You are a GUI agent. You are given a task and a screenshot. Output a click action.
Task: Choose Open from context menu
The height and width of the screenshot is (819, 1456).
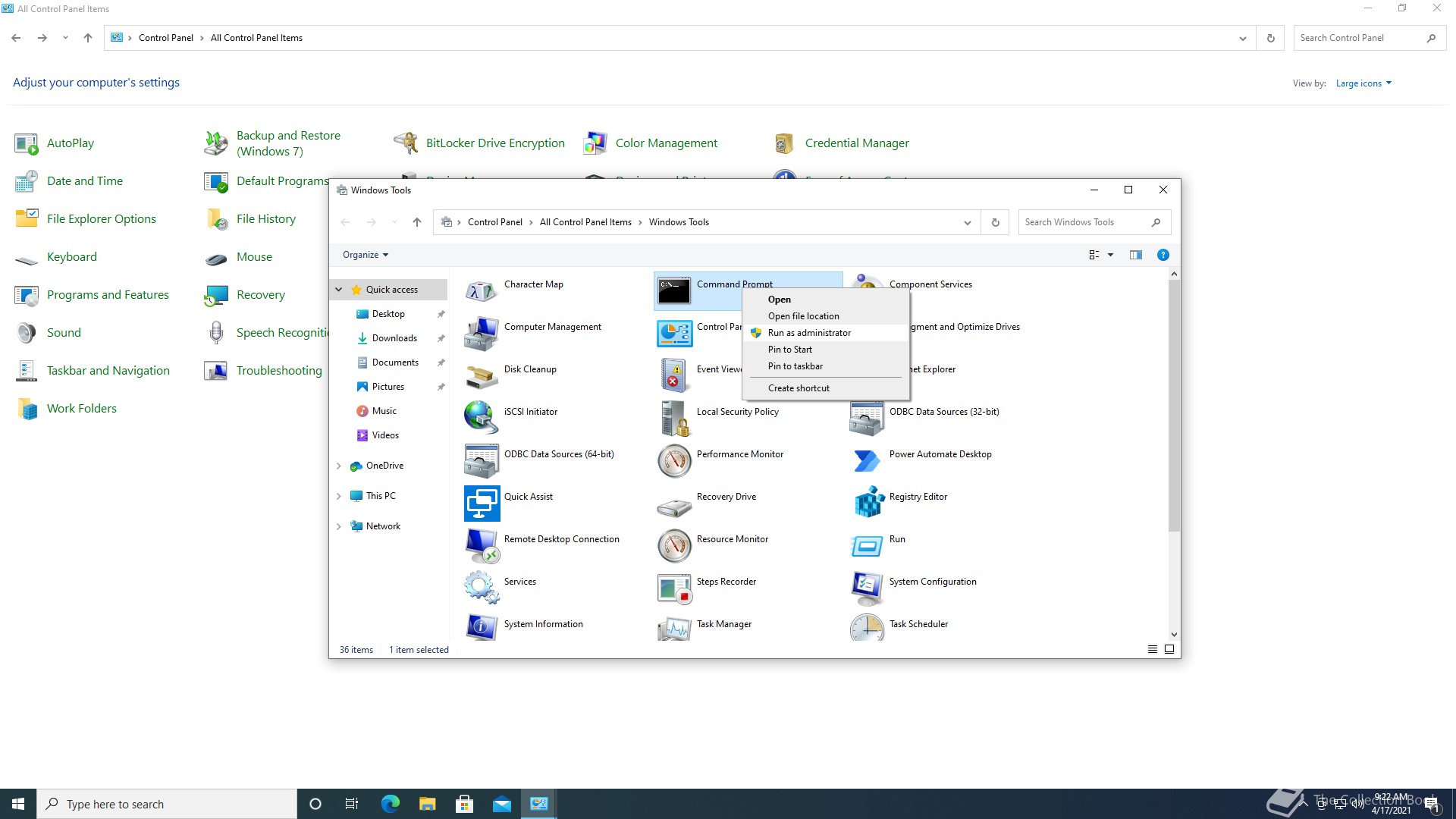click(x=825, y=300)
